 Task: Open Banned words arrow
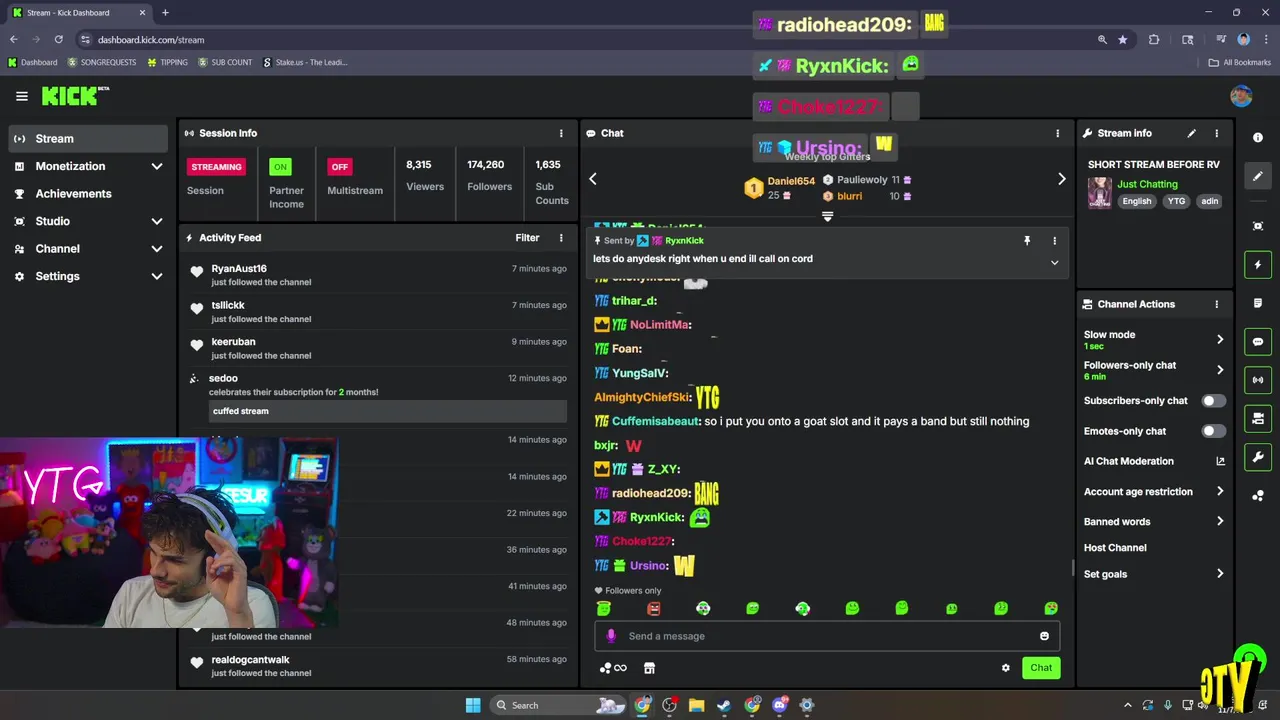coord(1220,522)
